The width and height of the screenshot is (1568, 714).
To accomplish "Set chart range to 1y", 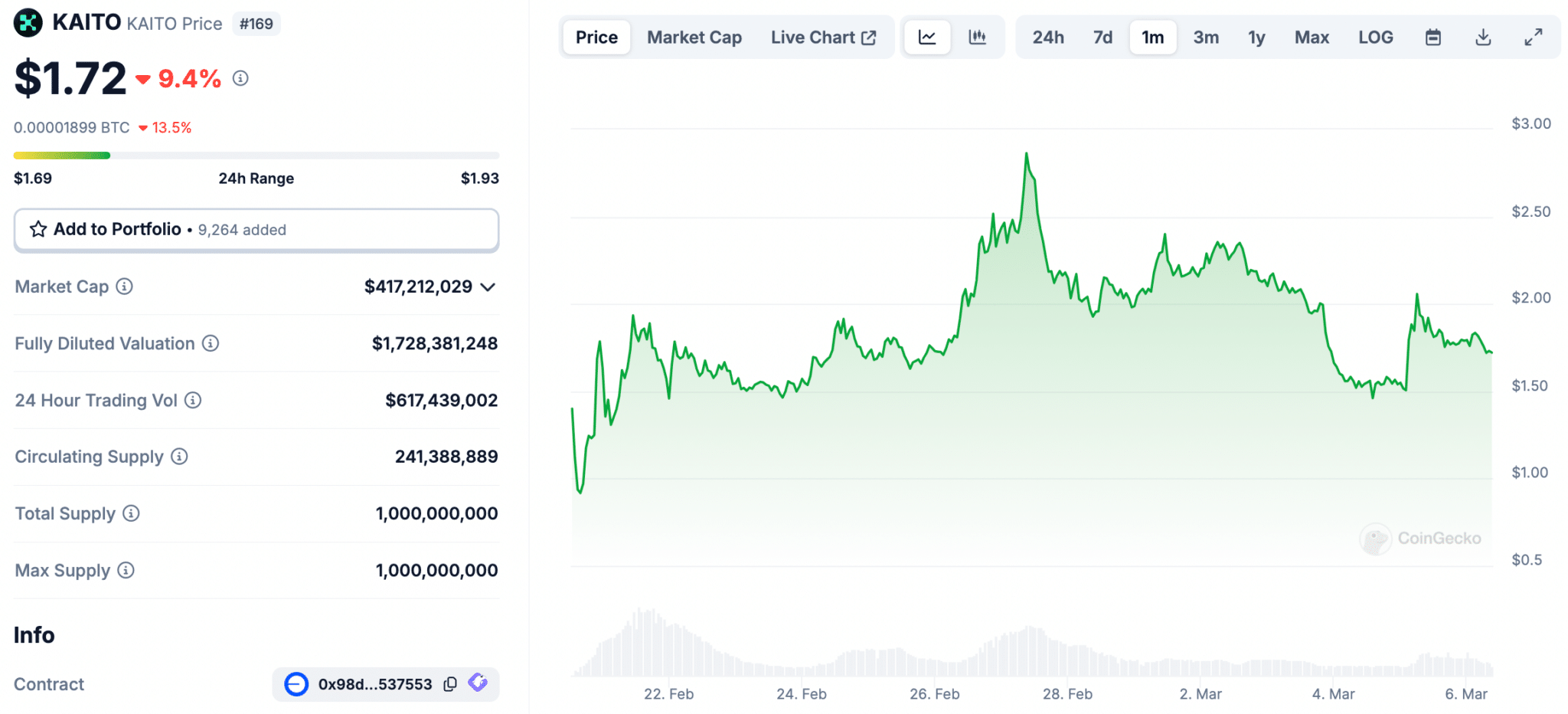I will (1256, 37).
